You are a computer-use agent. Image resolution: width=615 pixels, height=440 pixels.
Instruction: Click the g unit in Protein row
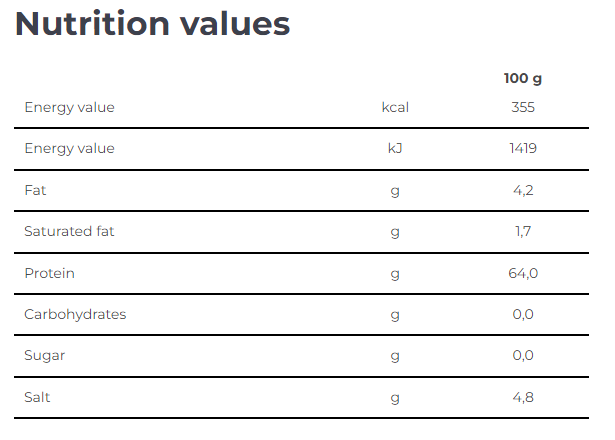tap(395, 275)
